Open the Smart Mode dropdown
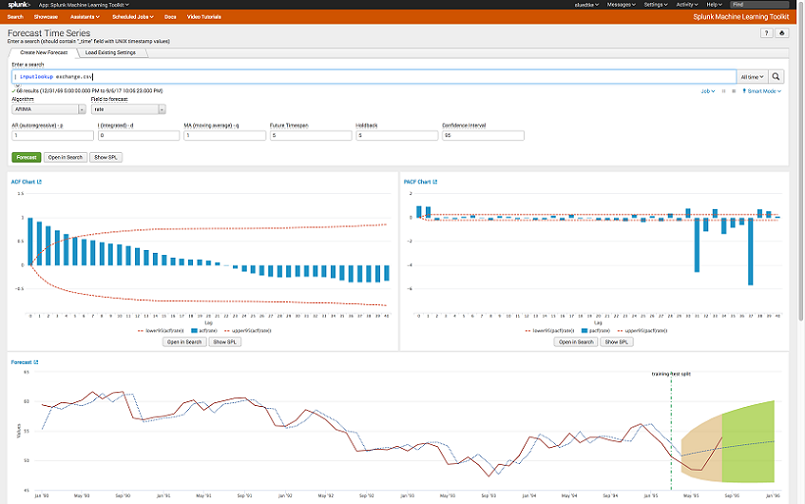The image size is (805, 504). point(762,91)
